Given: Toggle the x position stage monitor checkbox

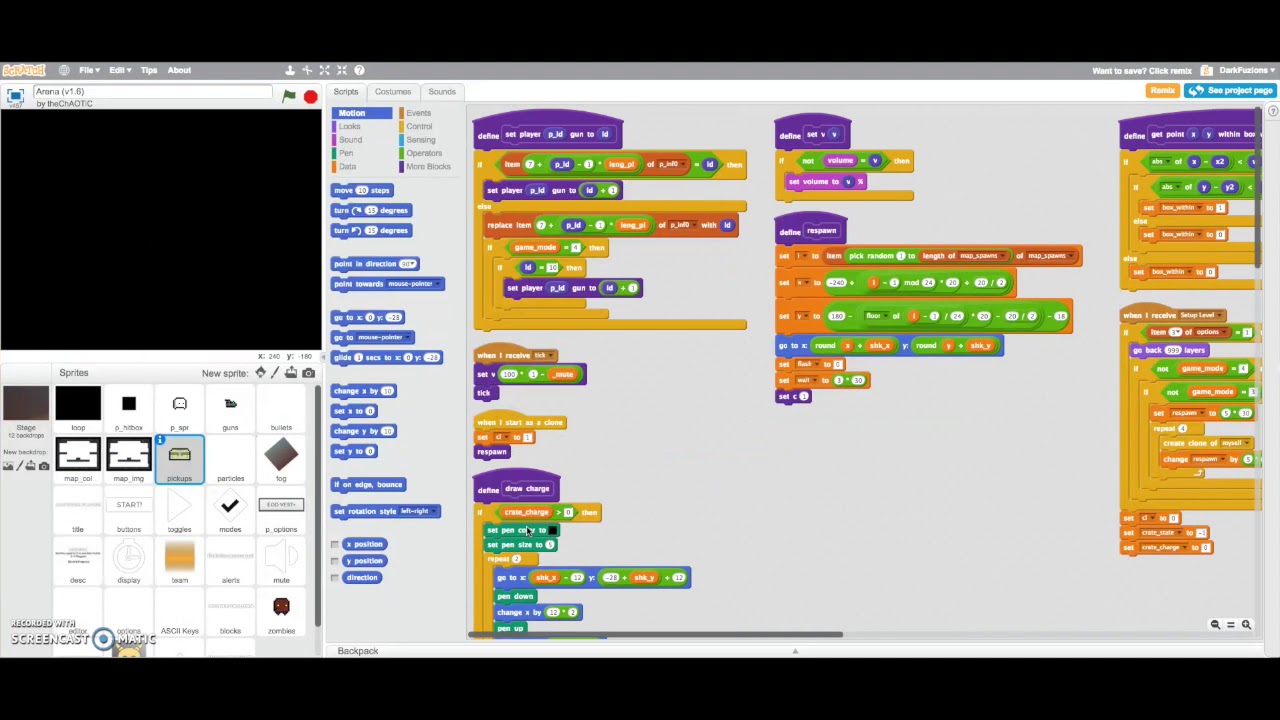Looking at the screenshot, I should [x=334, y=544].
